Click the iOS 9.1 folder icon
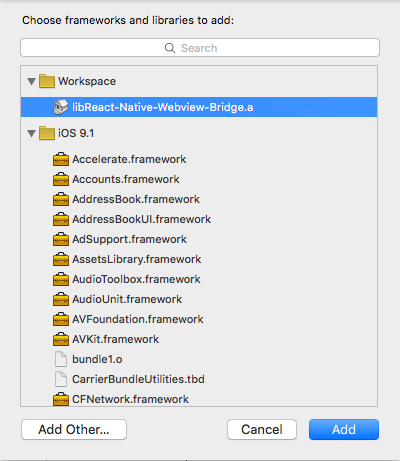The width and height of the screenshot is (400, 461). [x=47, y=133]
